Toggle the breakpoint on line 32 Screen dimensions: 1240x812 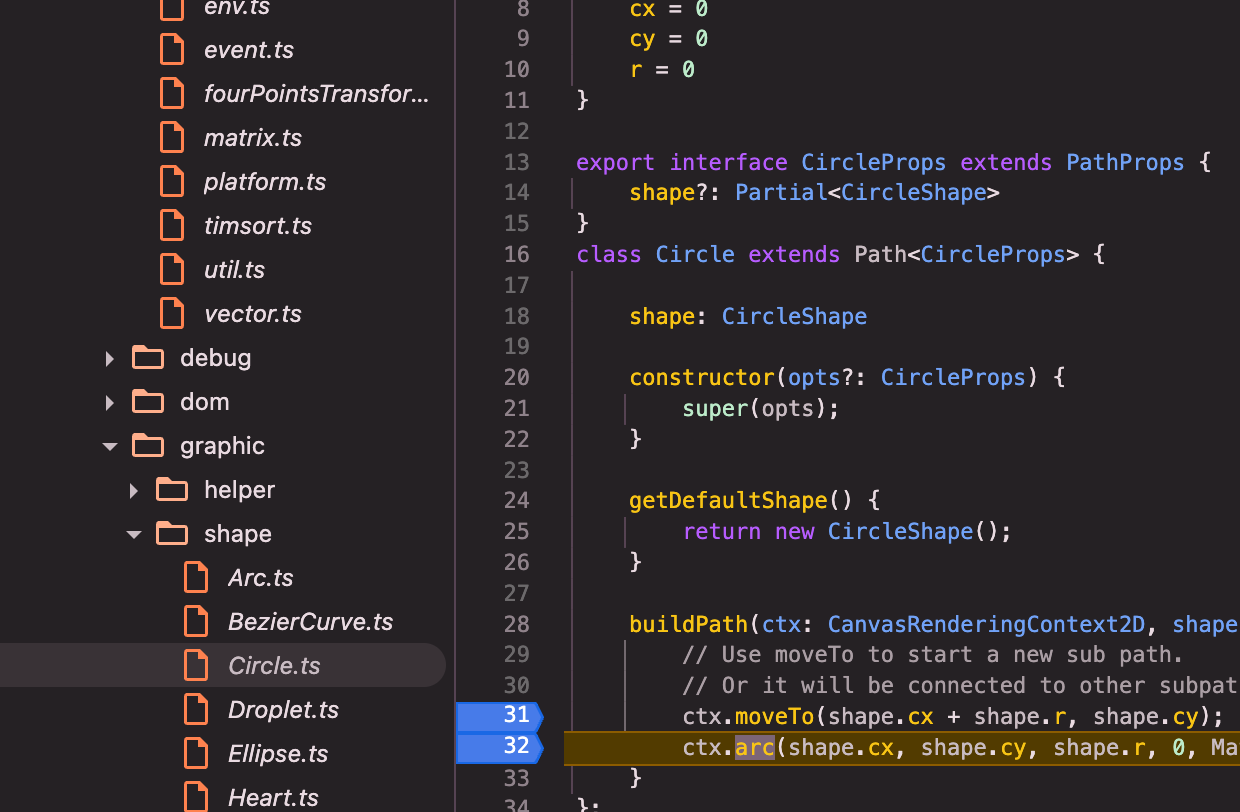[498, 747]
